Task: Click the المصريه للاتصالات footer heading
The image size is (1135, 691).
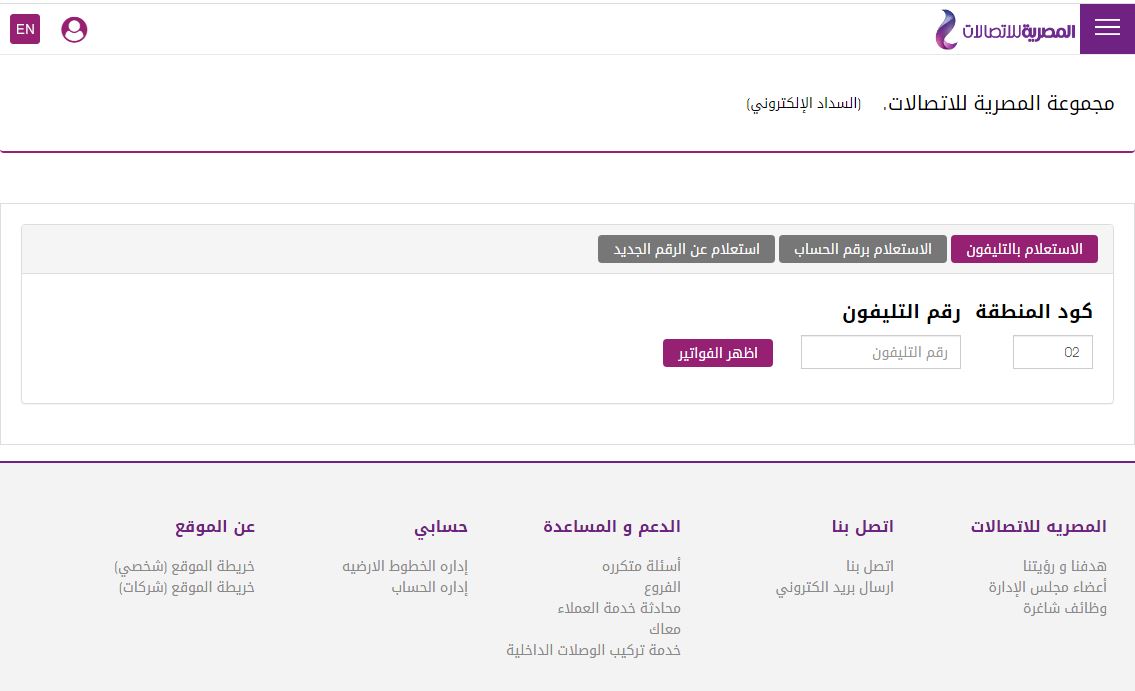Action: pos(1038,526)
